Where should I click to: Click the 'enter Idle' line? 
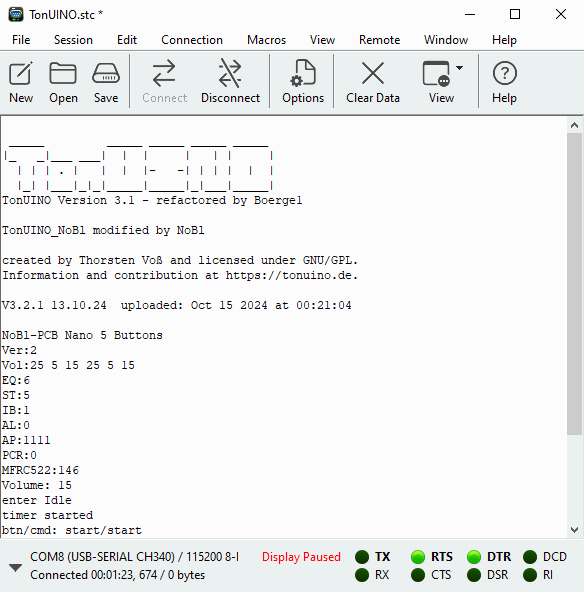point(37,500)
